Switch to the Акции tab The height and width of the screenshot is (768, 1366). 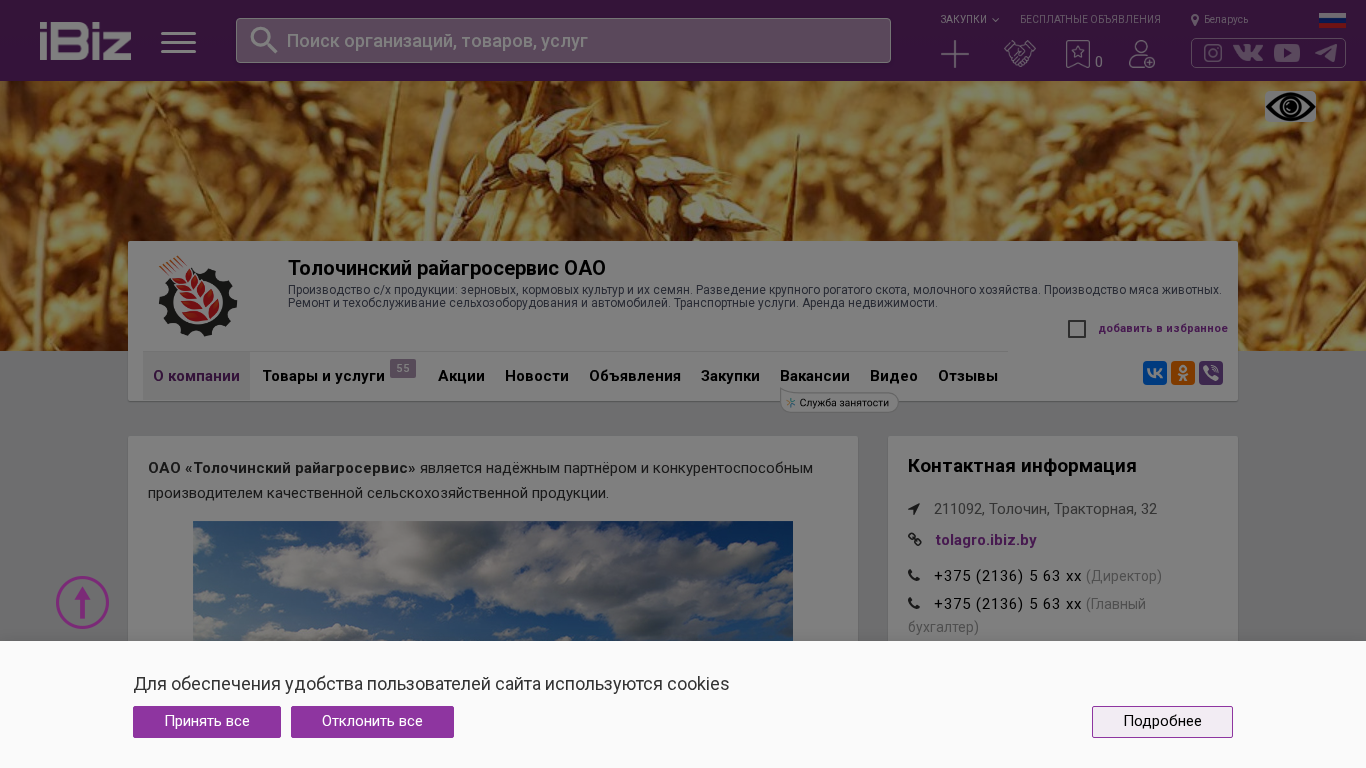click(461, 376)
